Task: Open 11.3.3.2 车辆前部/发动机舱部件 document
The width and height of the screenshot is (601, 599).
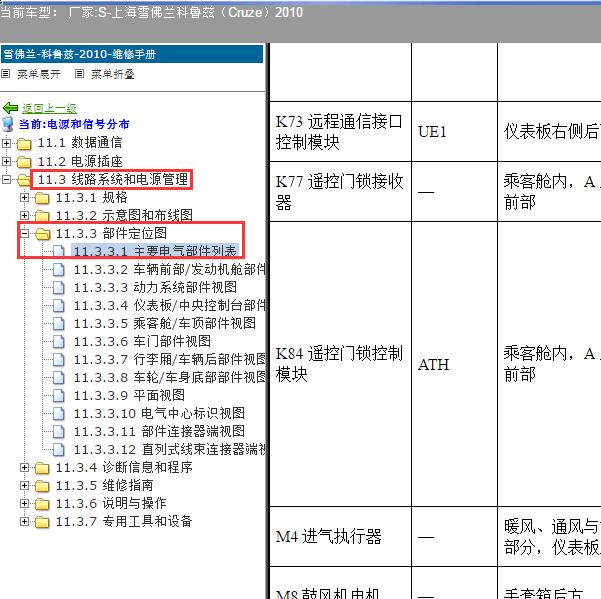Action: tap(169, 269)
